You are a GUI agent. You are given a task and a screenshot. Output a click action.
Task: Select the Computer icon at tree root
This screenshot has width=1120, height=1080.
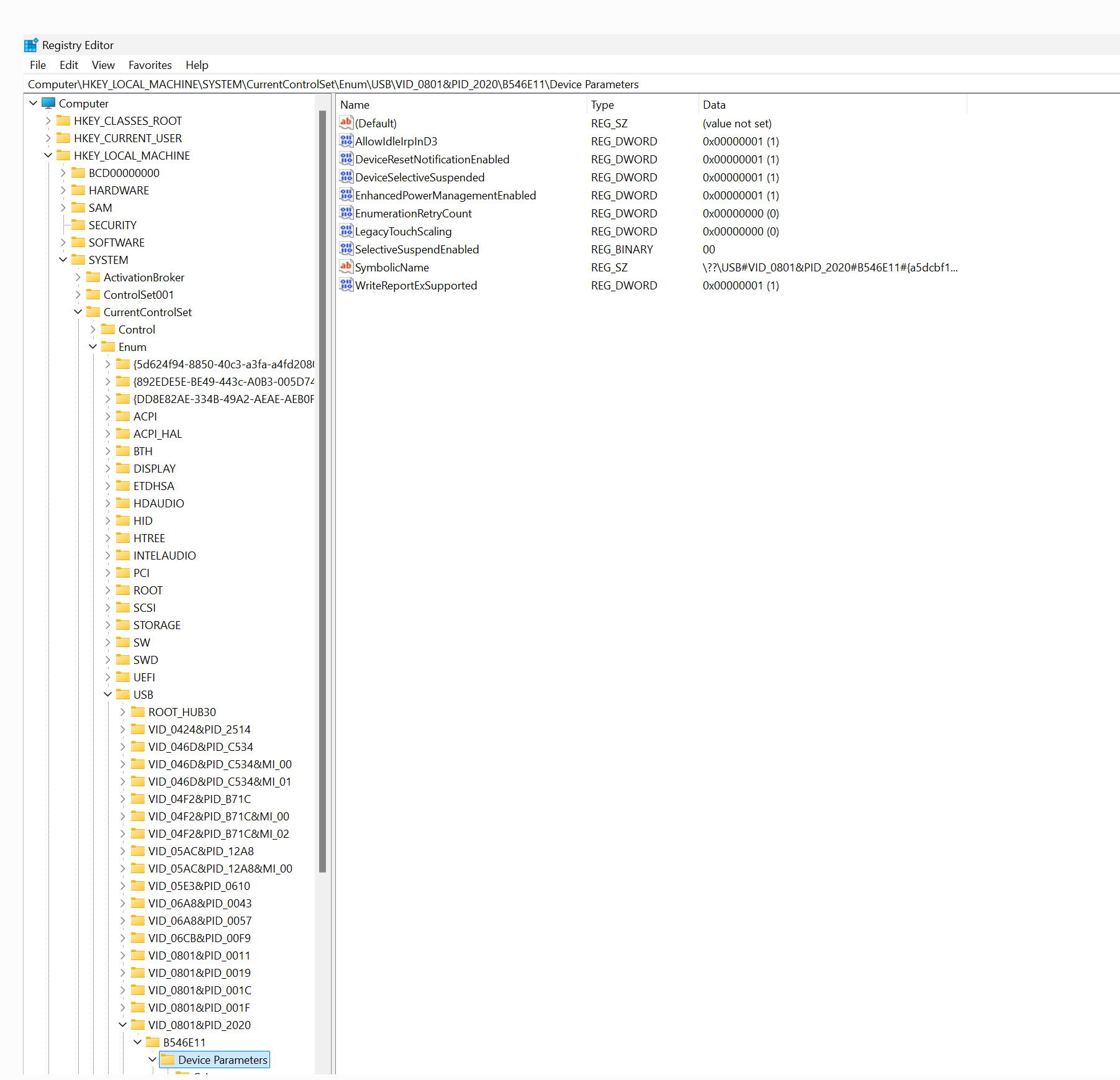pos(48,103)
